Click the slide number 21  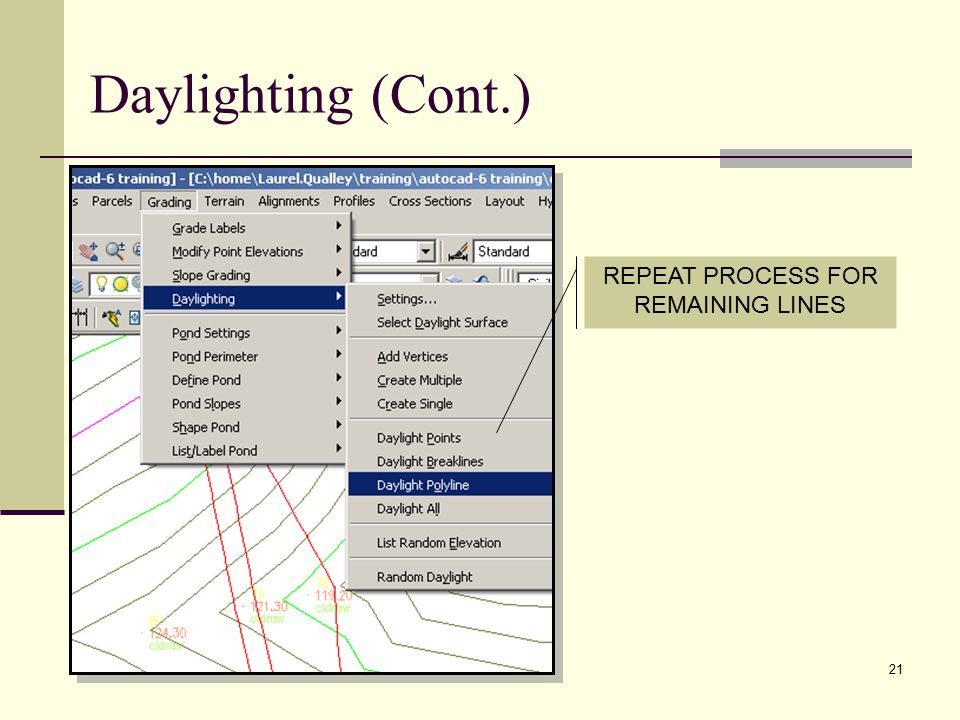(x=896, y=669)
